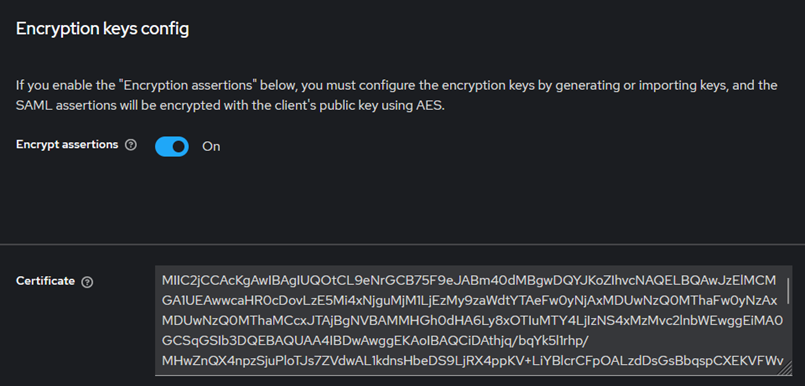Open the help tooltip next to Certificate
Image resolution: width=805 pixels, height=386 pixels.
click(87, 282)
